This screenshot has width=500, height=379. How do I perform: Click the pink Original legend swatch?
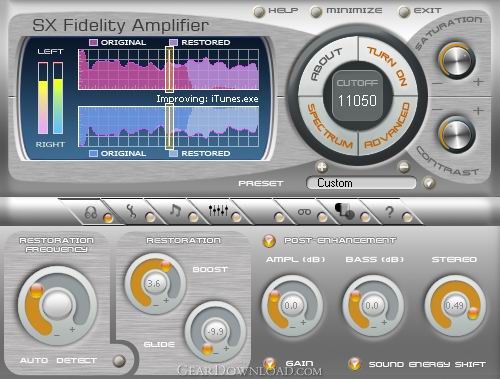[94, 42]
